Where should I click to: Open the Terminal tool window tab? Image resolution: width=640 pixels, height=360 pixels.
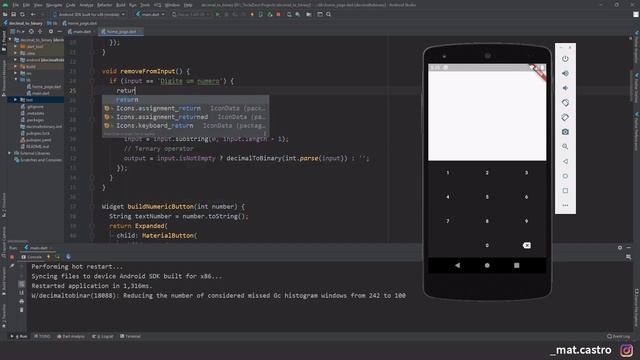130,336
